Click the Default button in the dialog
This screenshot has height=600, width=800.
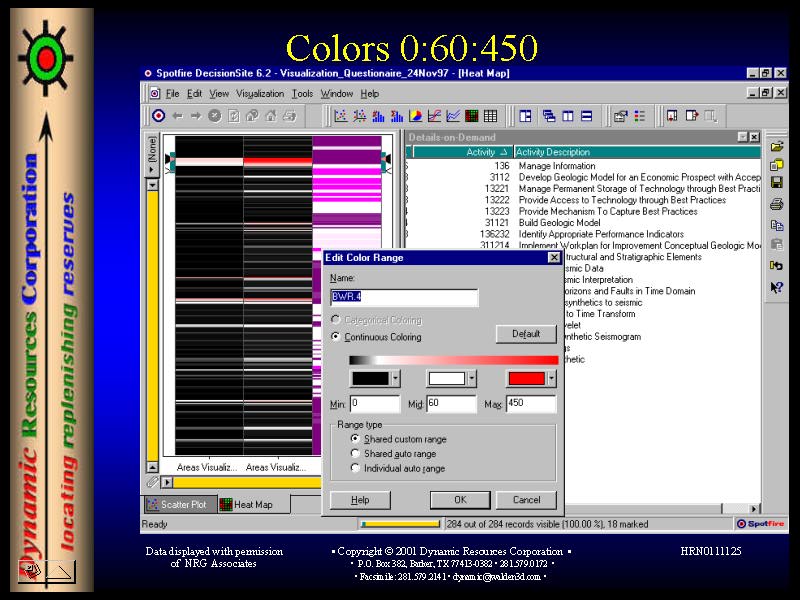pos(526,334)
